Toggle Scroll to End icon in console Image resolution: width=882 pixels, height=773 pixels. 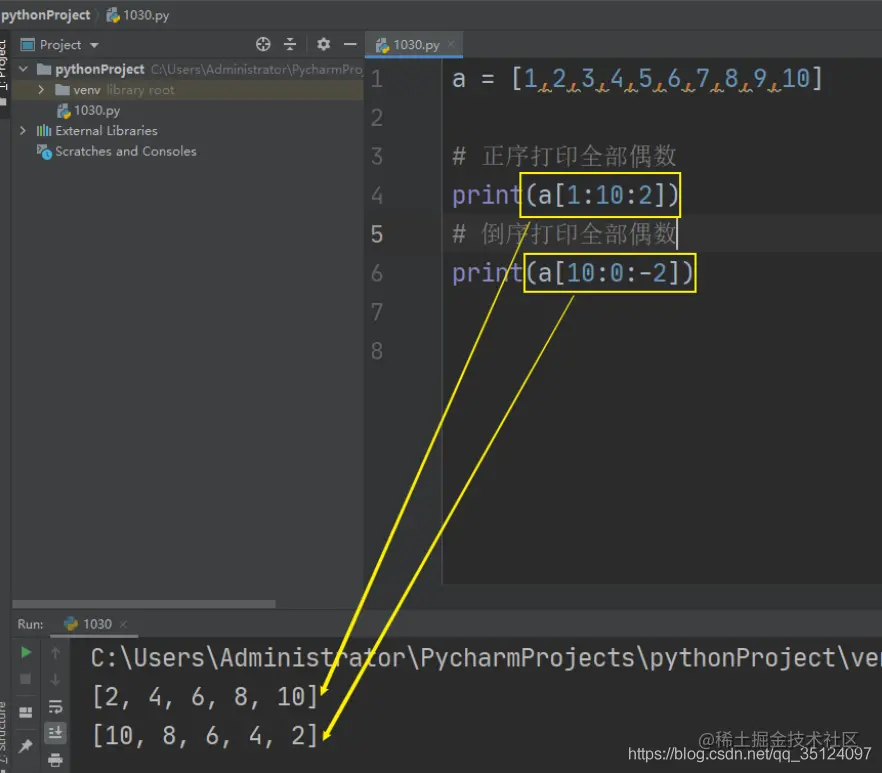coord(55,732)
